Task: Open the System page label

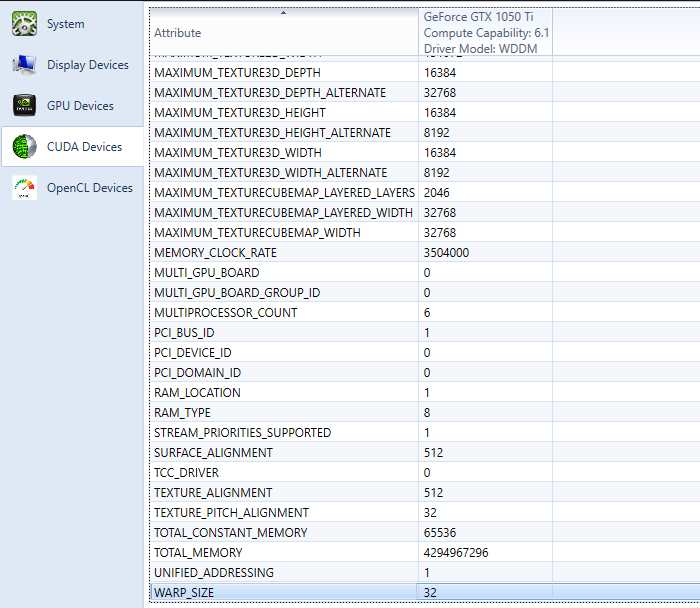Action: point(66,24)
